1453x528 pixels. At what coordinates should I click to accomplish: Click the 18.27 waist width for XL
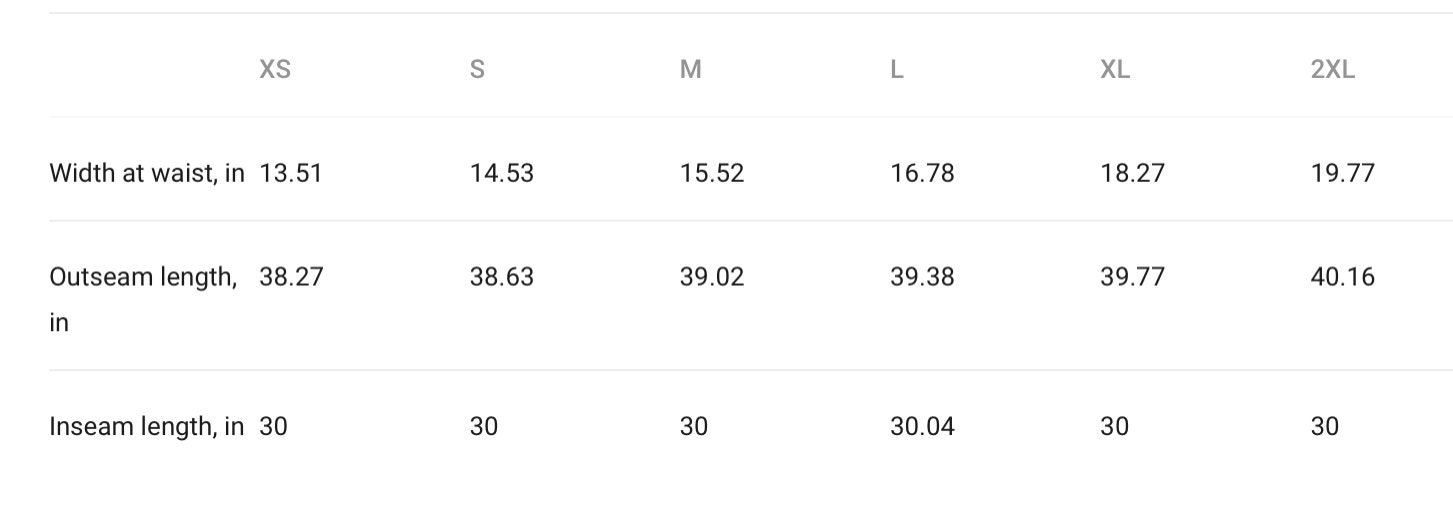[1133, 173]
